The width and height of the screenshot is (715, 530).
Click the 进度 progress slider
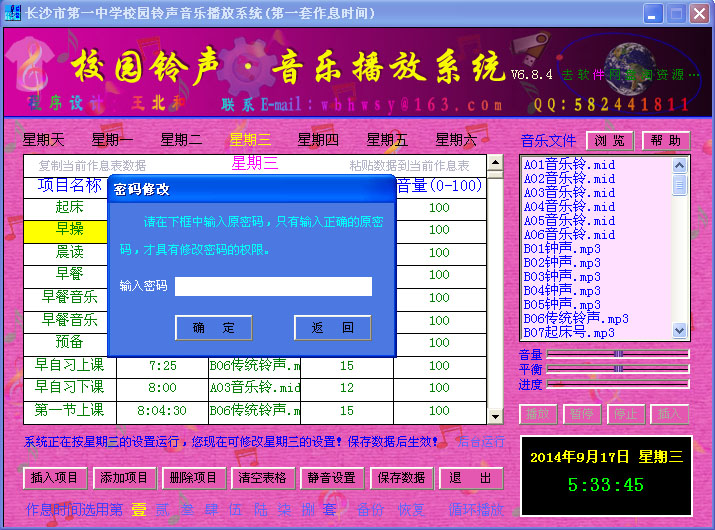tap(618, 384)
